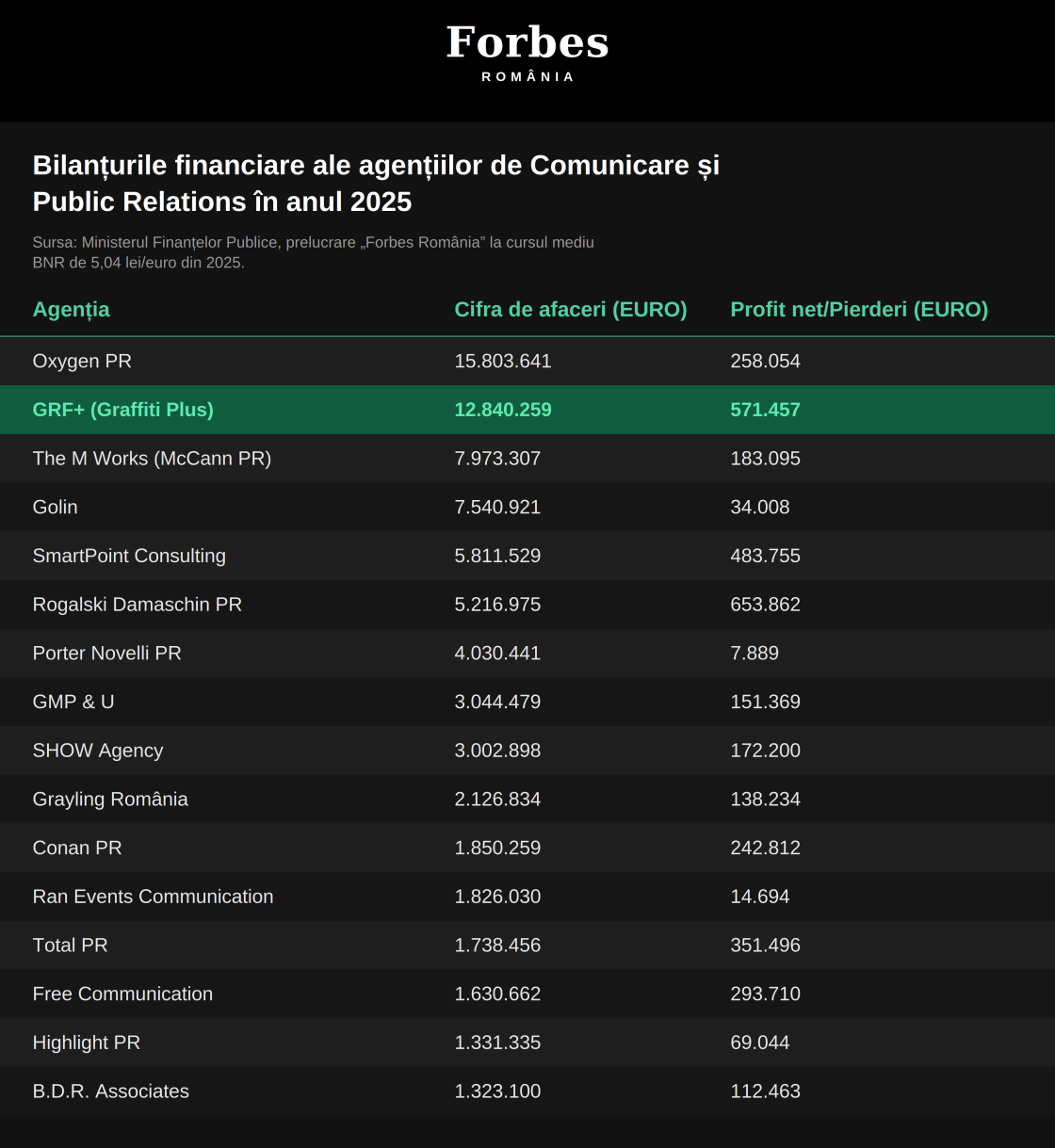Click turnover value 1.331.335
The image size is (1055, 1148).
coord(497,1043)
